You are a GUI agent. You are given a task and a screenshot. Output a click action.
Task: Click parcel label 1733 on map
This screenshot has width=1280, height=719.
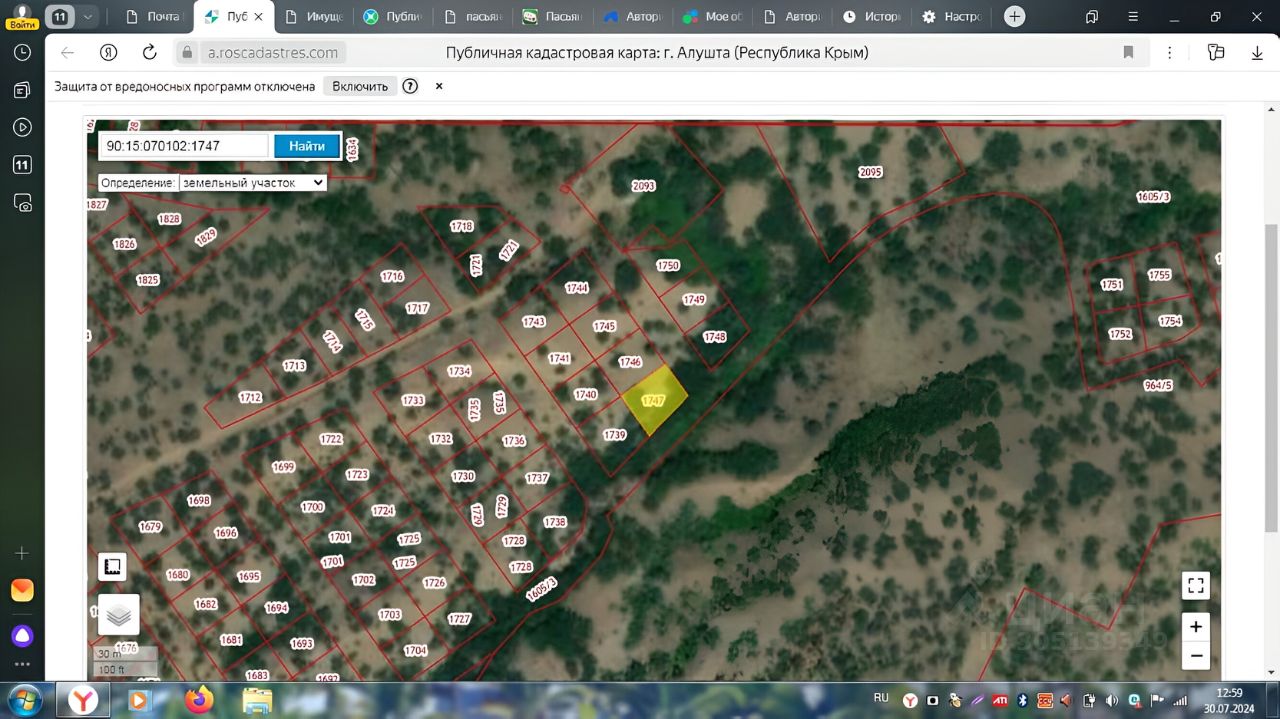pyautogui.click(x=413, y=400)
